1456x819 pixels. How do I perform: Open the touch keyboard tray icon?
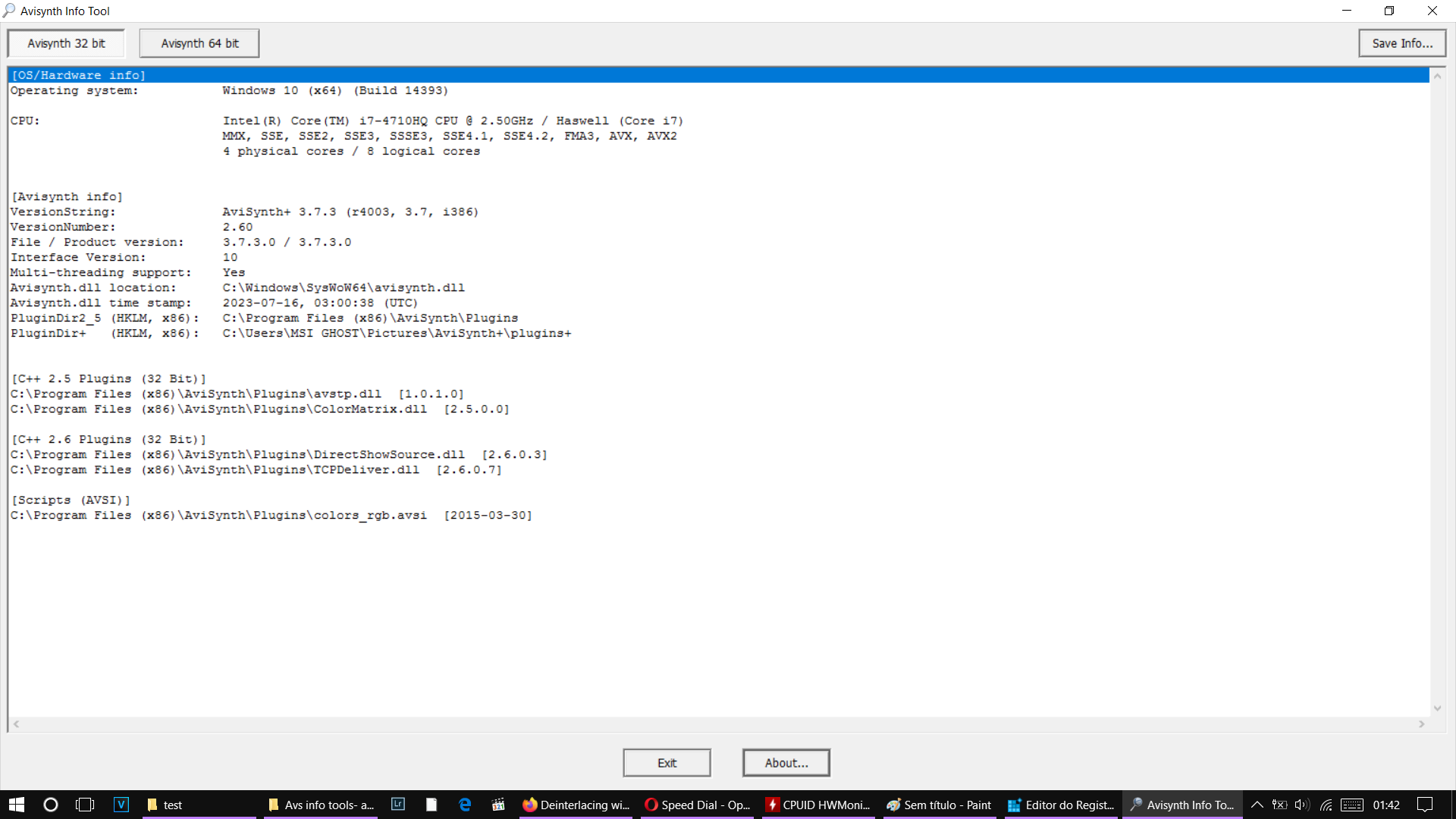(x=1351, y=805)
